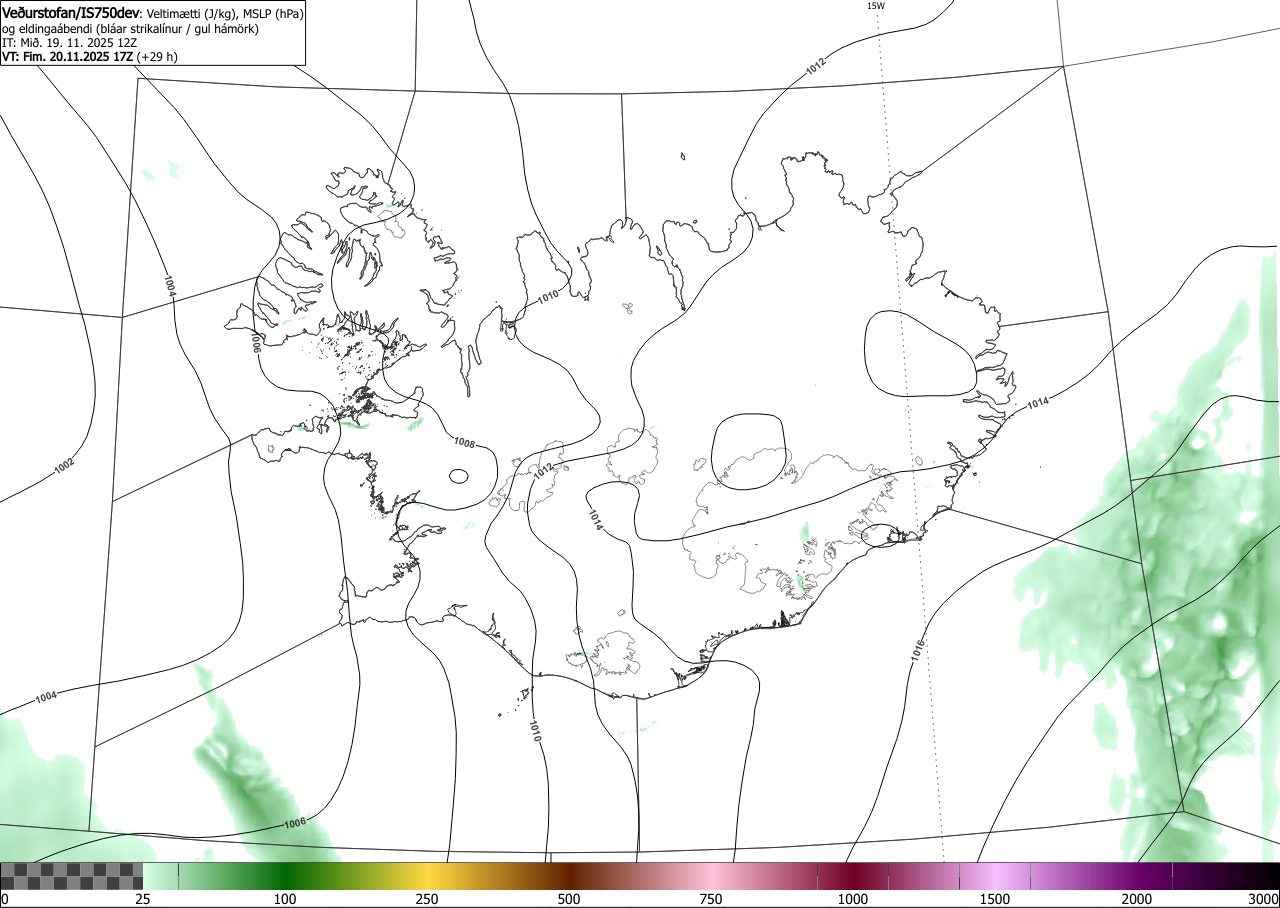Pick the light pink colorbar color above 750
The image size is (1280, 908).
pos(711,876)
